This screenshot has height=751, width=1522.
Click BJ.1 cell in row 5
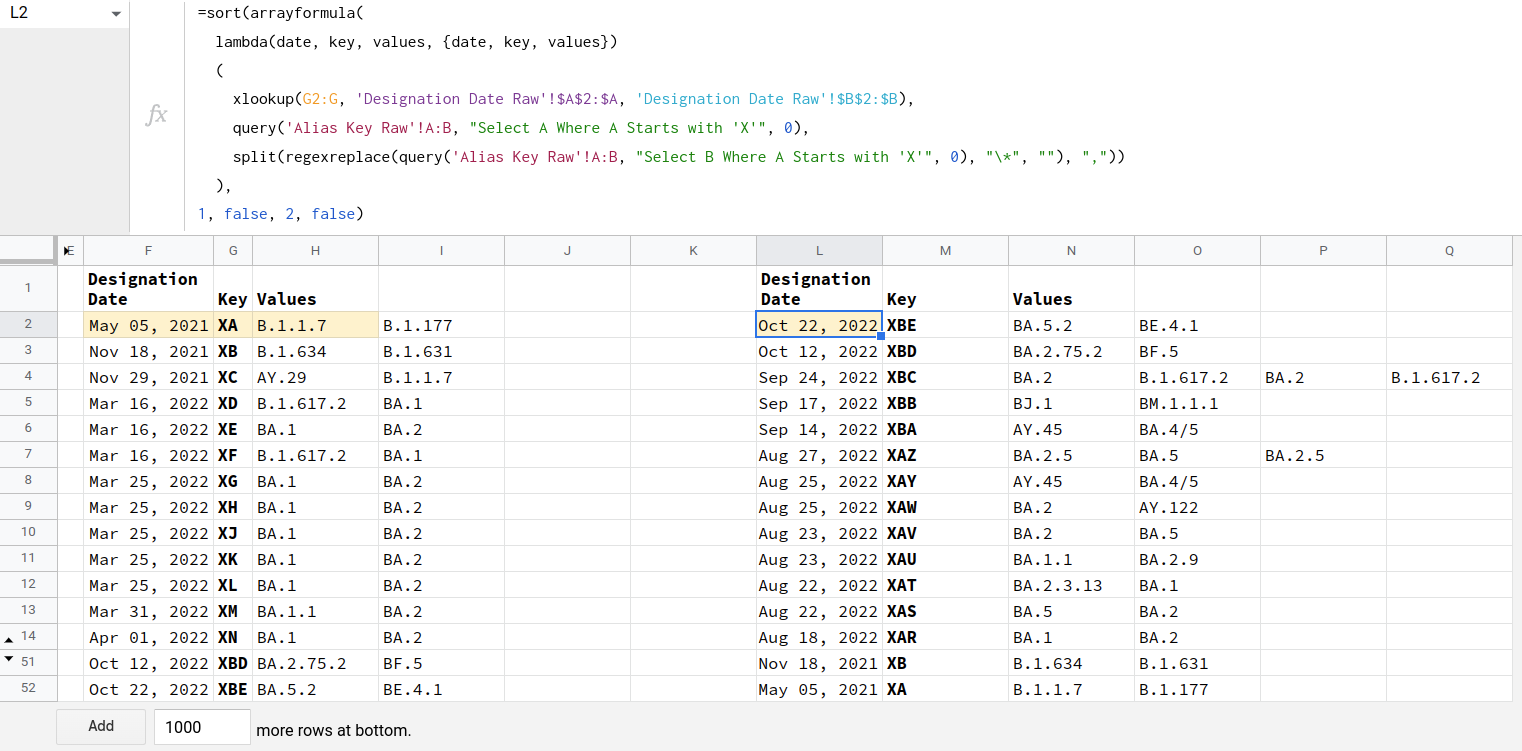point(1071,403)
